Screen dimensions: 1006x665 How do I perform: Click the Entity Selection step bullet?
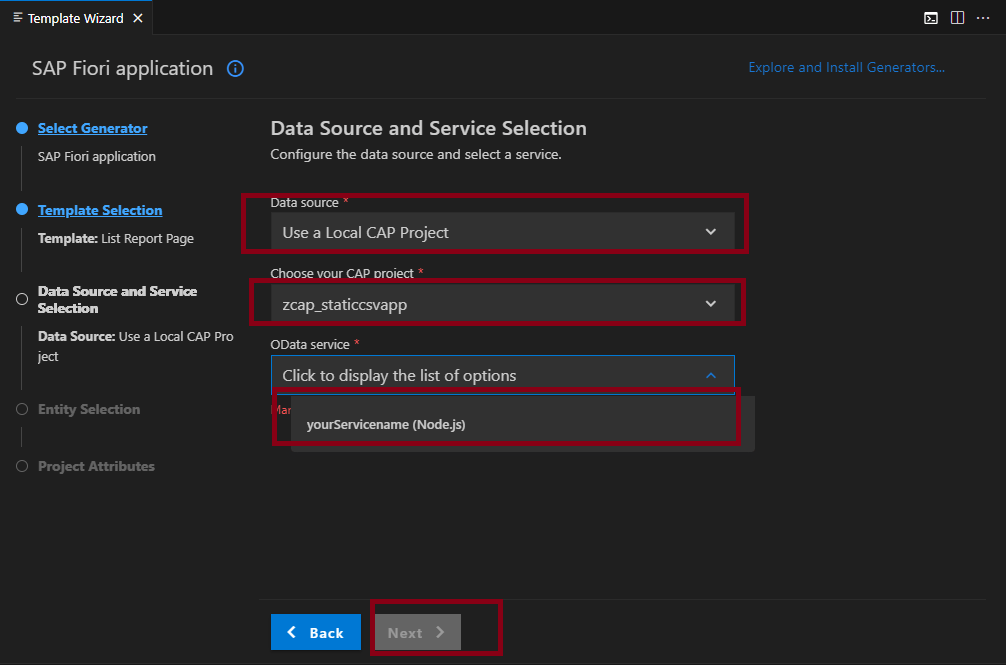(x=22, y=409)
